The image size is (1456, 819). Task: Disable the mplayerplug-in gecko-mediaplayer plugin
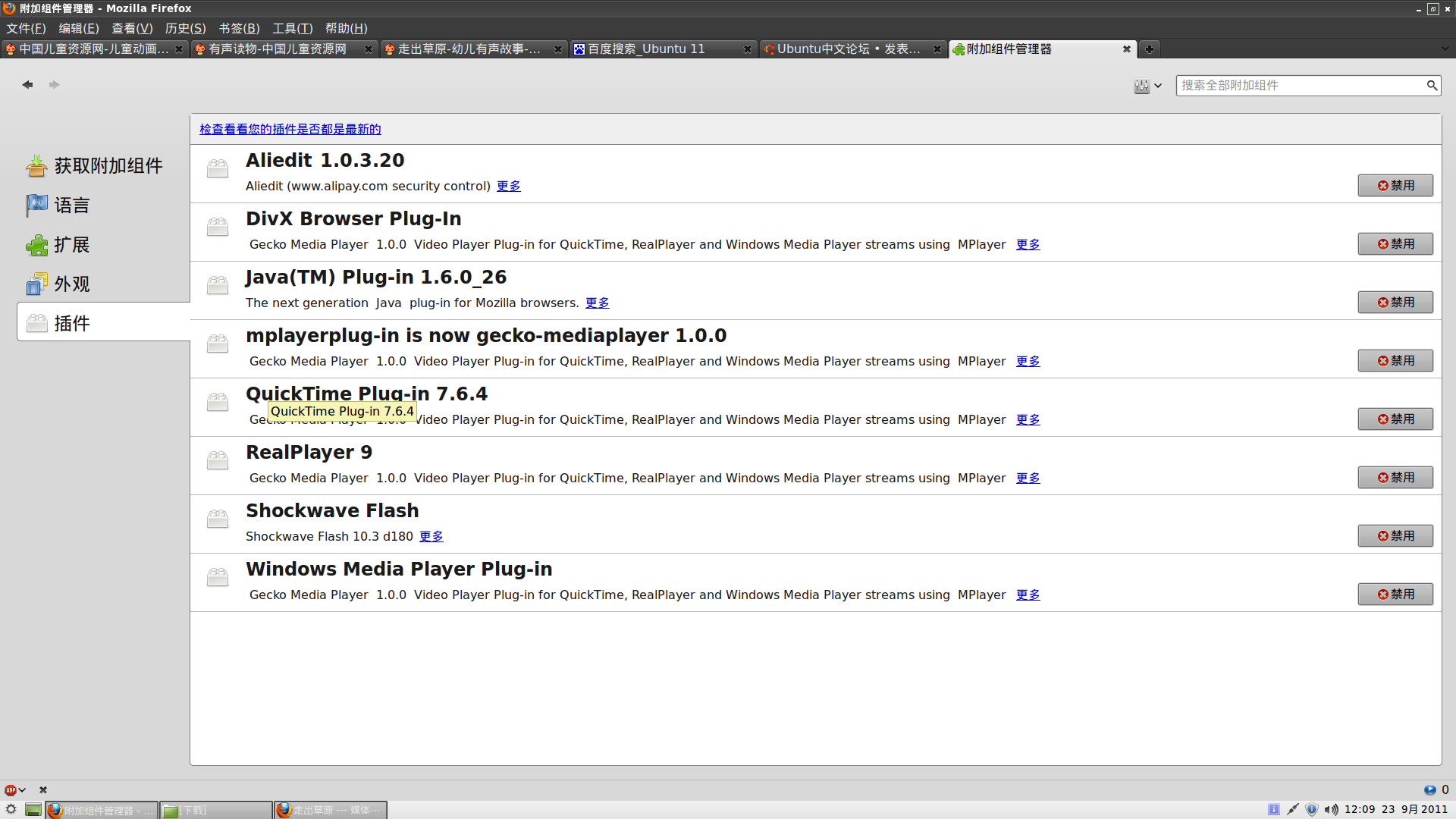1395,360
